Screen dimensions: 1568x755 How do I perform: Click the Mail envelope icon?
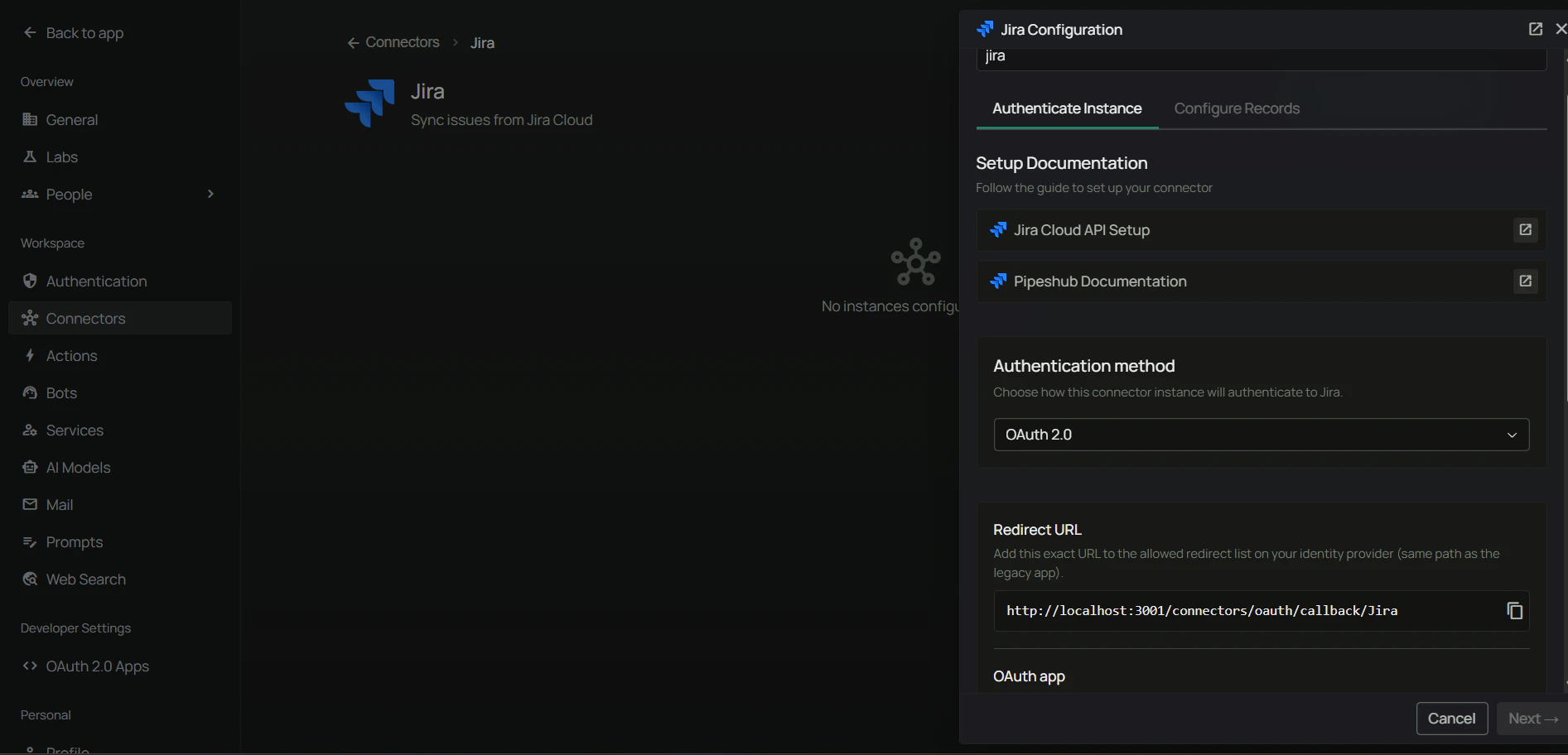pos(30,504)
